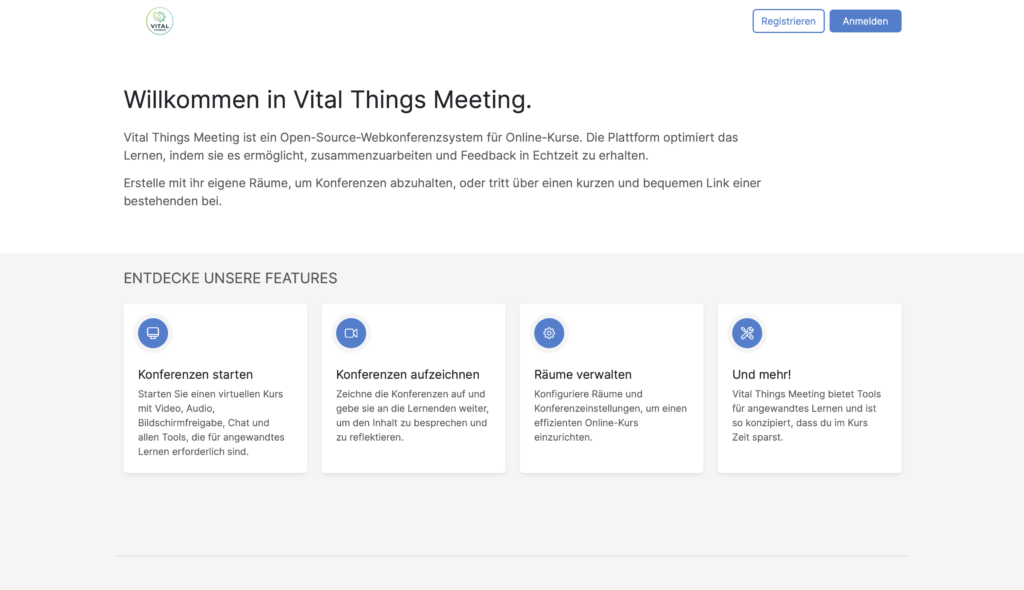This screenshot has height=590, width=1024.
Task: Click the monitor icon for Konferenzen starten
Action: [153, 333]
